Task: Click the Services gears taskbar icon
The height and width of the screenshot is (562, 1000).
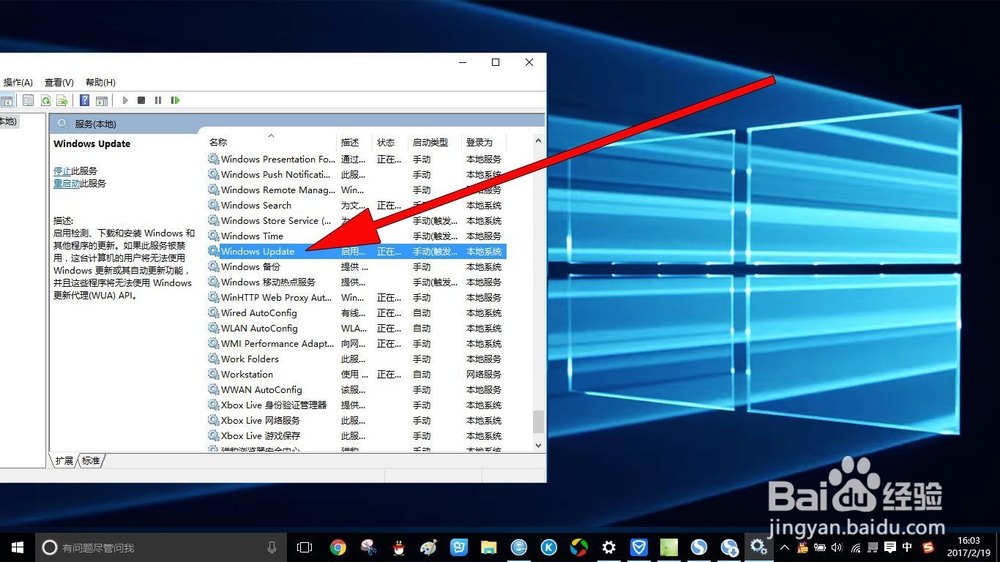Action: (758, 547)
